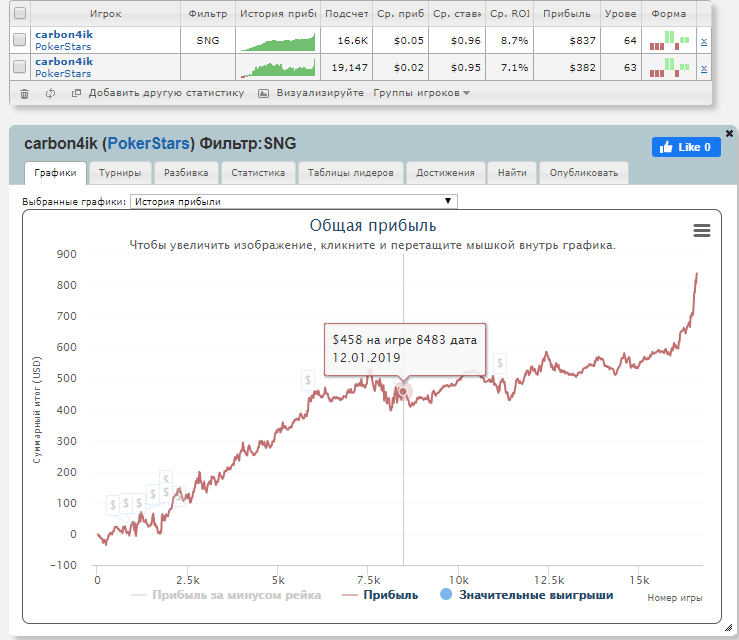Click the highlighted data point at game 8483
Screen dimensions: 739x640
tap(403, 391)
